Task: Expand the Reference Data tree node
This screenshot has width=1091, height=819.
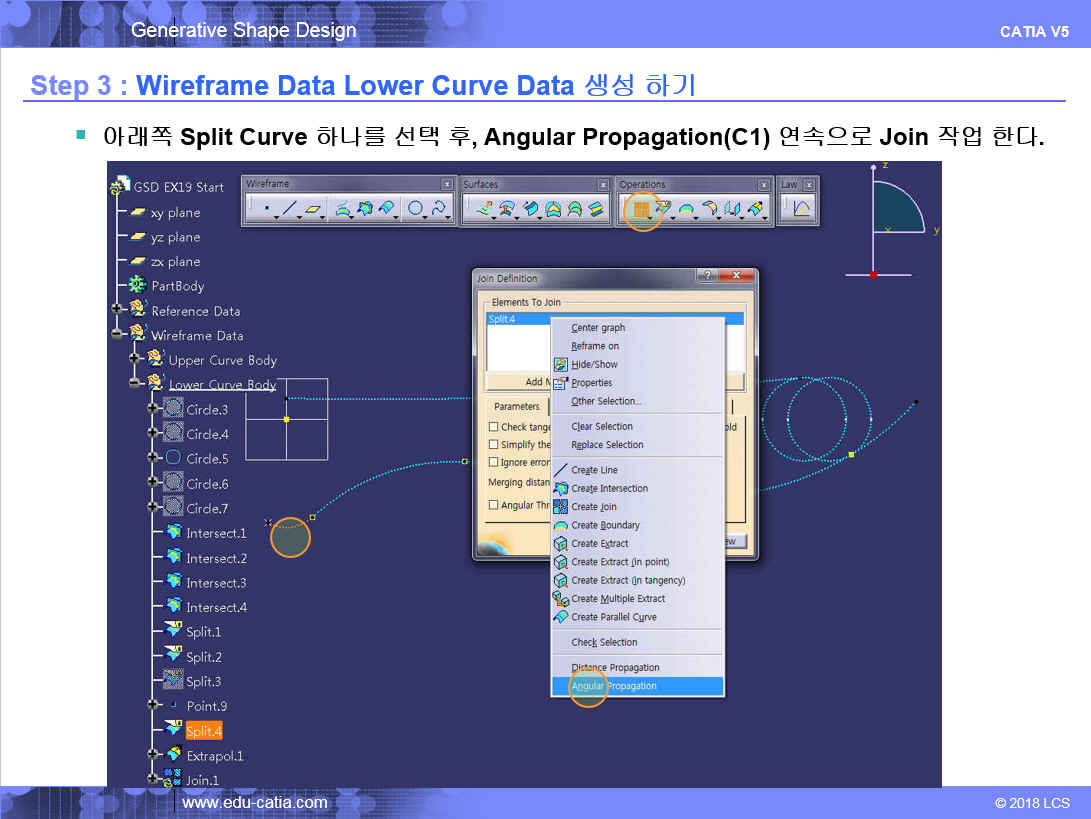Action: (x=118, y=311)
